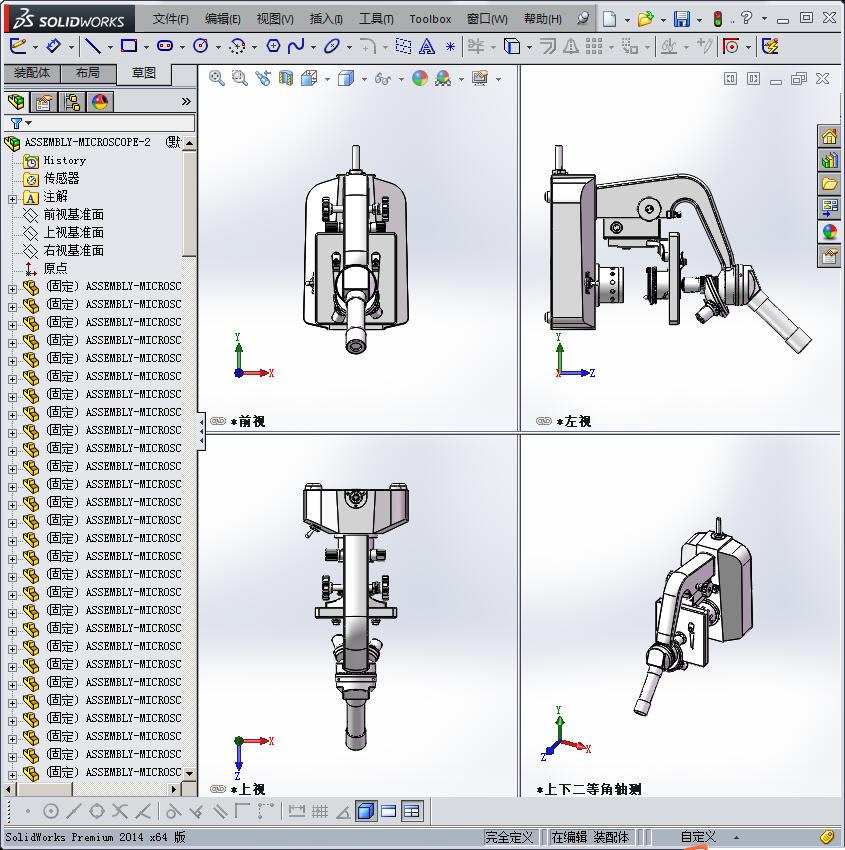This screenshot has width=845, height=850.
Task: Click the Edit Appearance color ball
Action: (x=420, y=79)
